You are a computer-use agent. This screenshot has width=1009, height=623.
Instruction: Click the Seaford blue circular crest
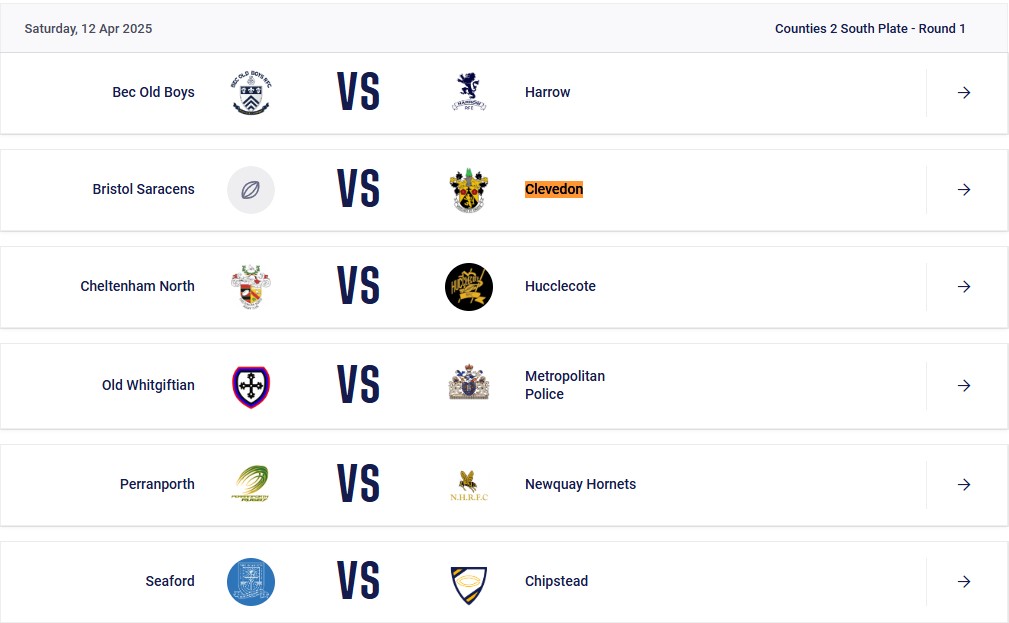pos(251,581)
